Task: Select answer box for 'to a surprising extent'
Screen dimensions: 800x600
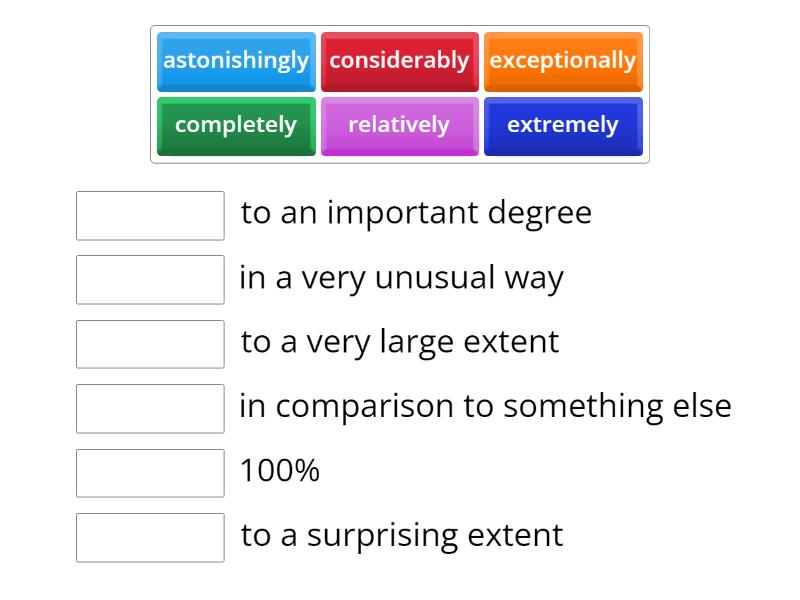Action: pyautogui.click(x=150, y=537)
